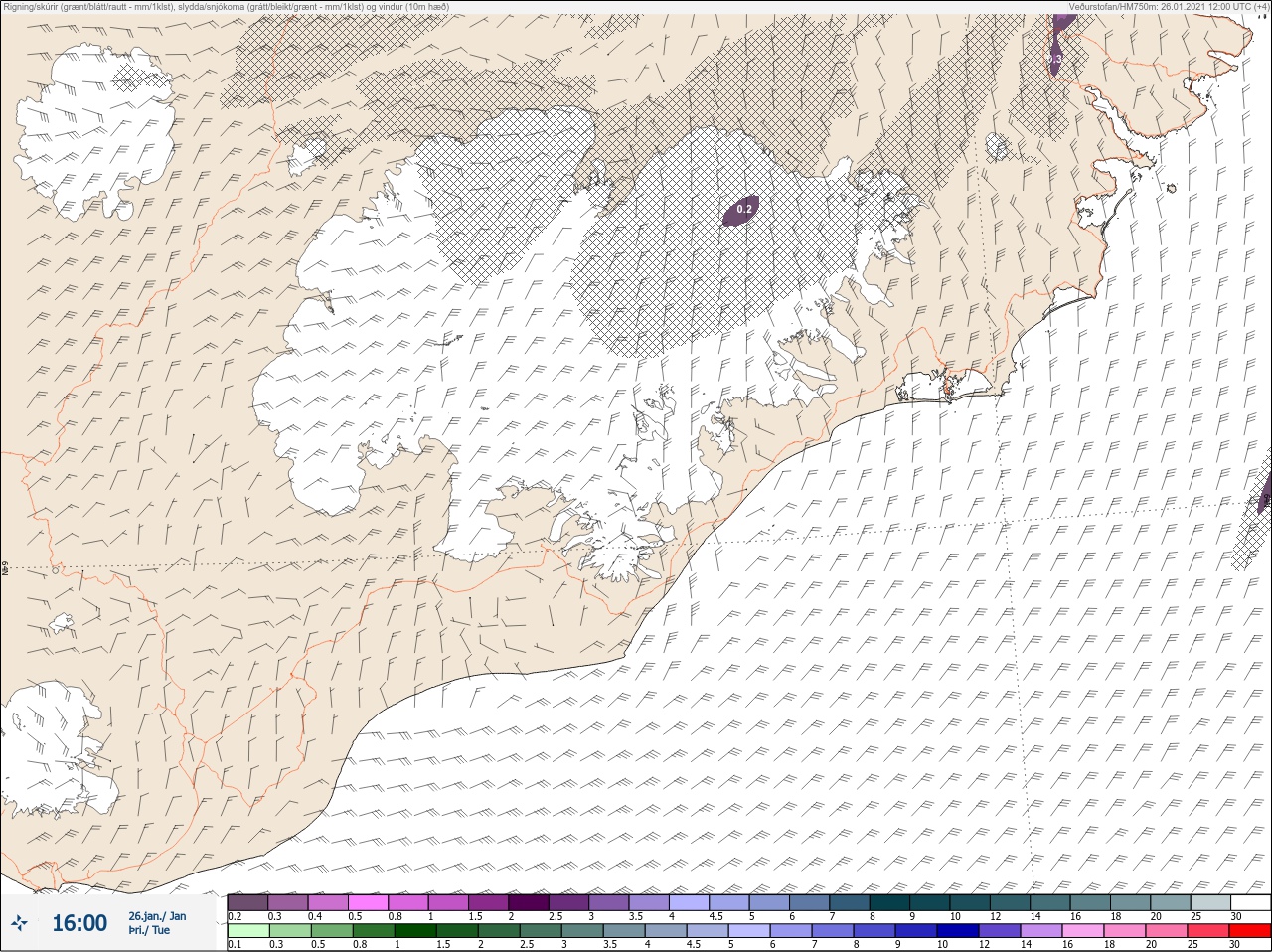Click the Veðurstofan compass logo icon

pos(20,924)
